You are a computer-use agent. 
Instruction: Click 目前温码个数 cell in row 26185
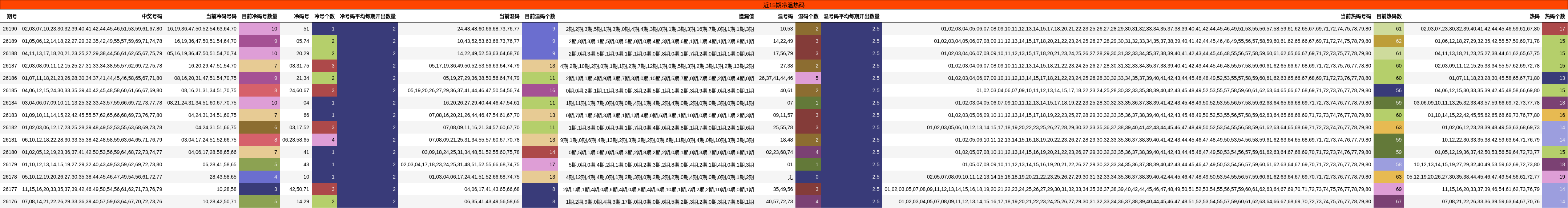click(x=540, y=91)
